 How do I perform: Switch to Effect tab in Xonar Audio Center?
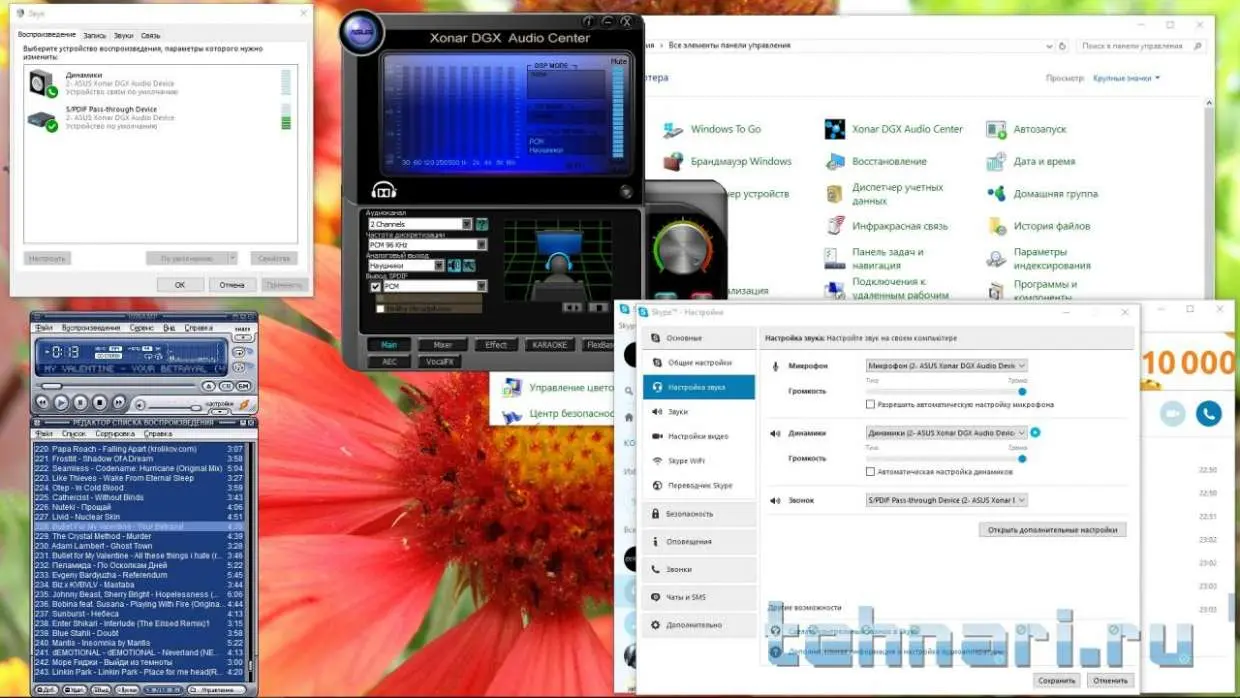click(x=496, y=345)
